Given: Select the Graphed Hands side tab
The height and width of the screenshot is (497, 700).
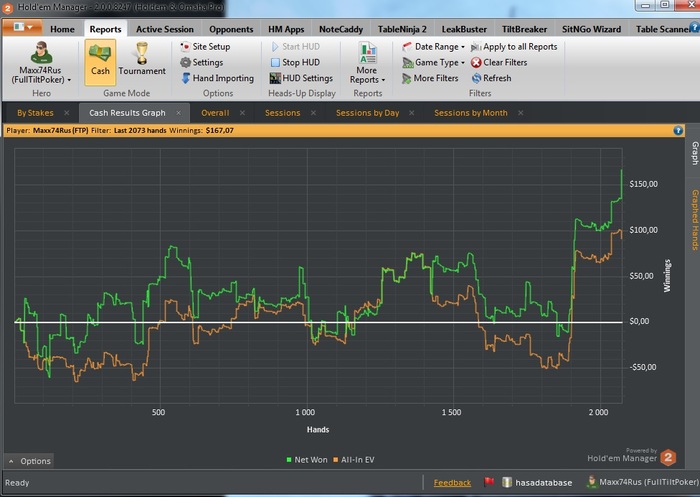Looking at the screenshot, I should (695, 219).
